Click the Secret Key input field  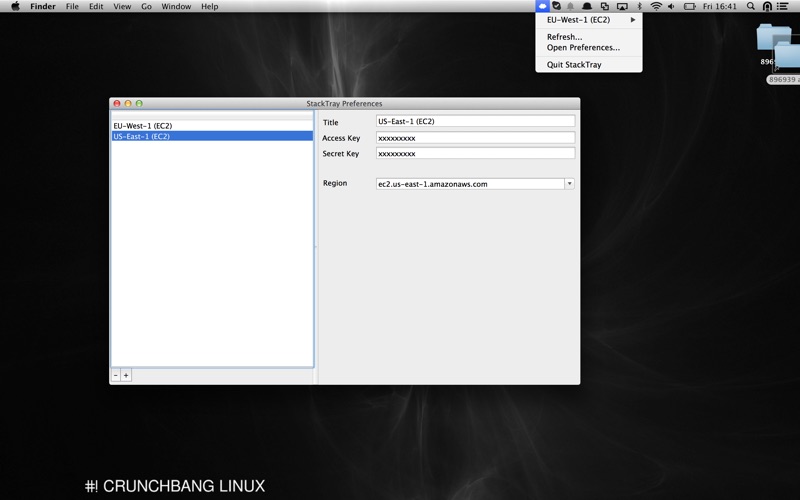click(x=476, y=153)
